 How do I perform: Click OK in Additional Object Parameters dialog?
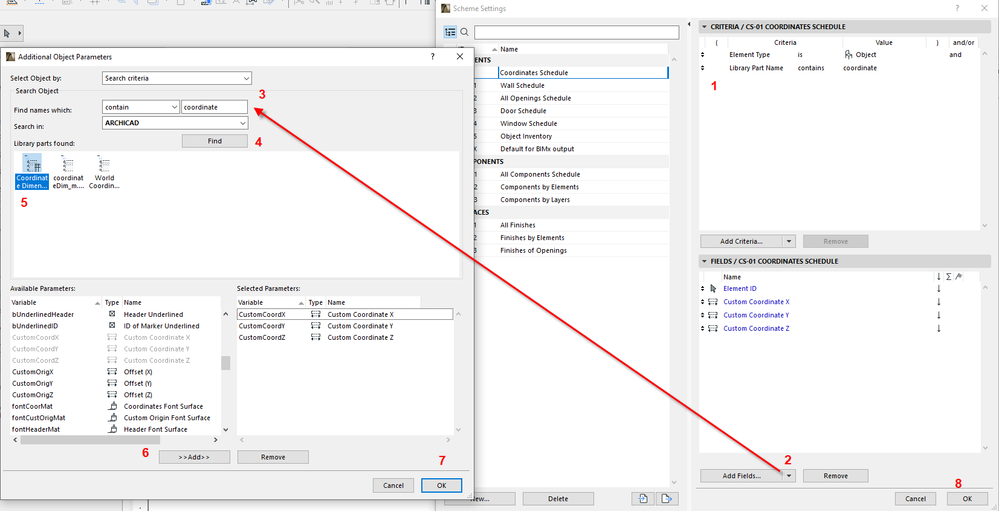(442, 486)
